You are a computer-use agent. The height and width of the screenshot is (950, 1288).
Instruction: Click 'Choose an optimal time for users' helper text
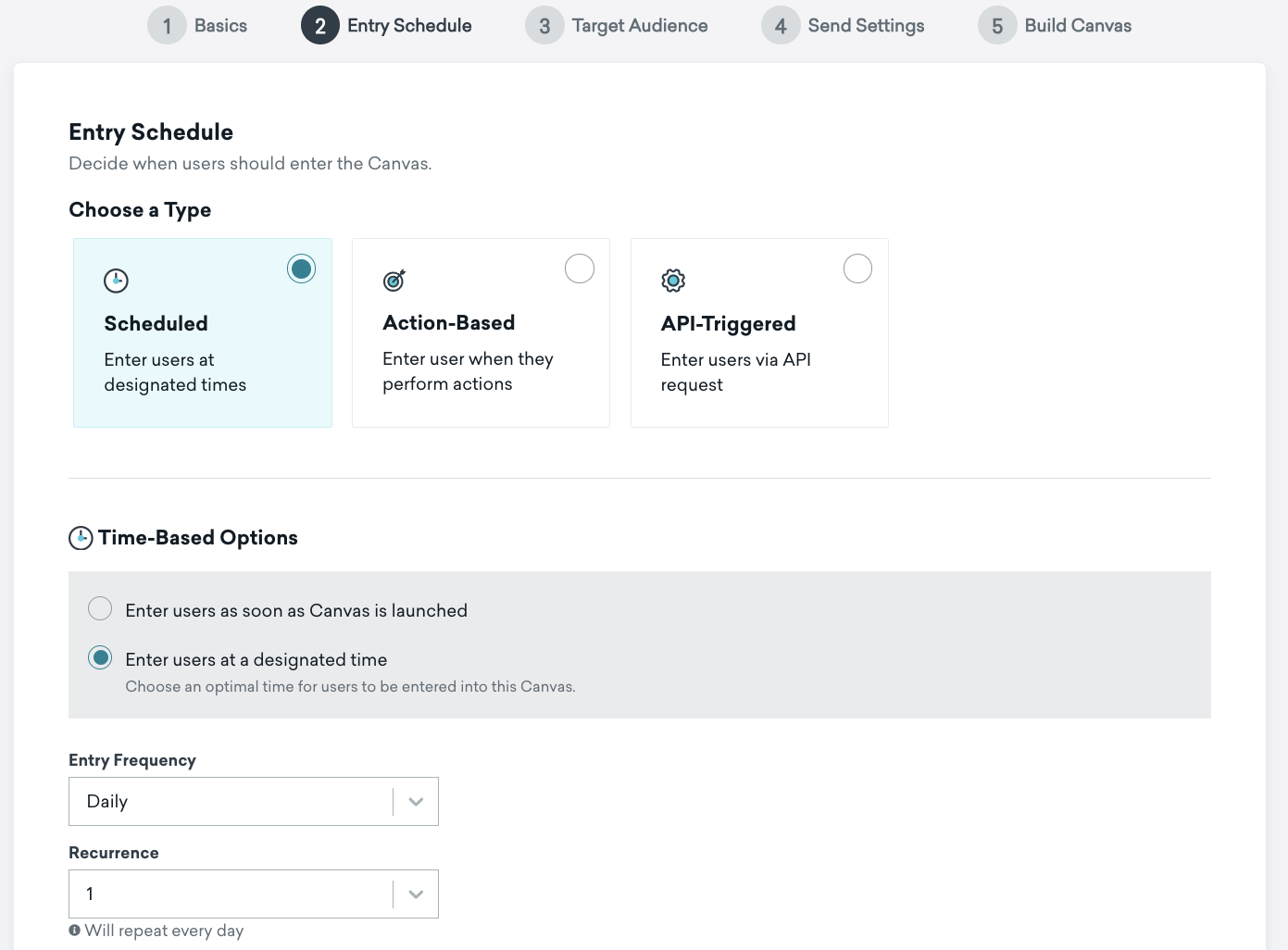[x=350, y=687]
